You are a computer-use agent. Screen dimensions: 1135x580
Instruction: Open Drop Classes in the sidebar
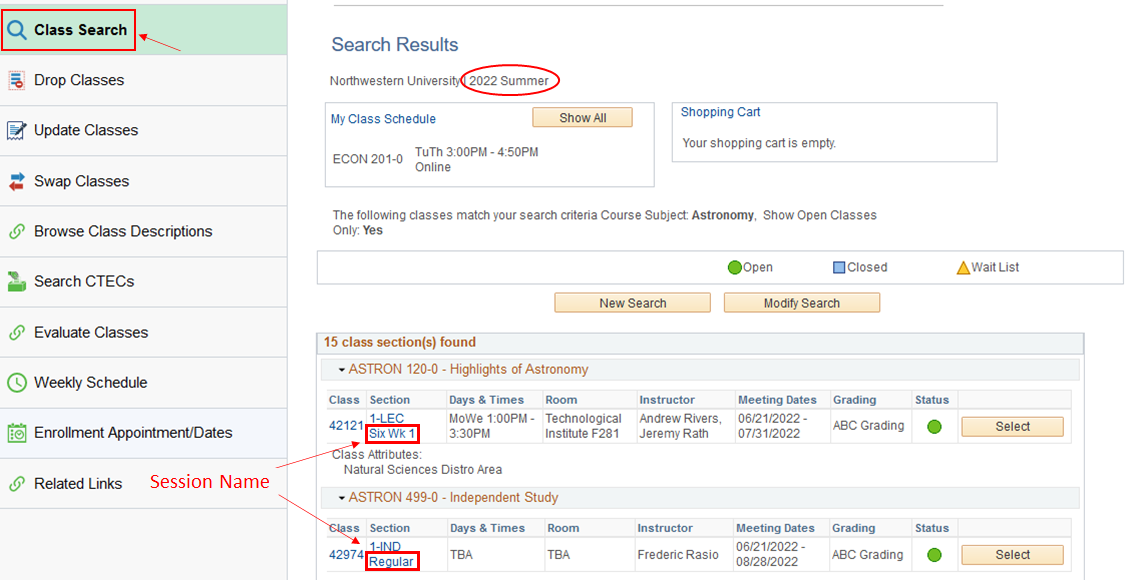coord(143,80)
